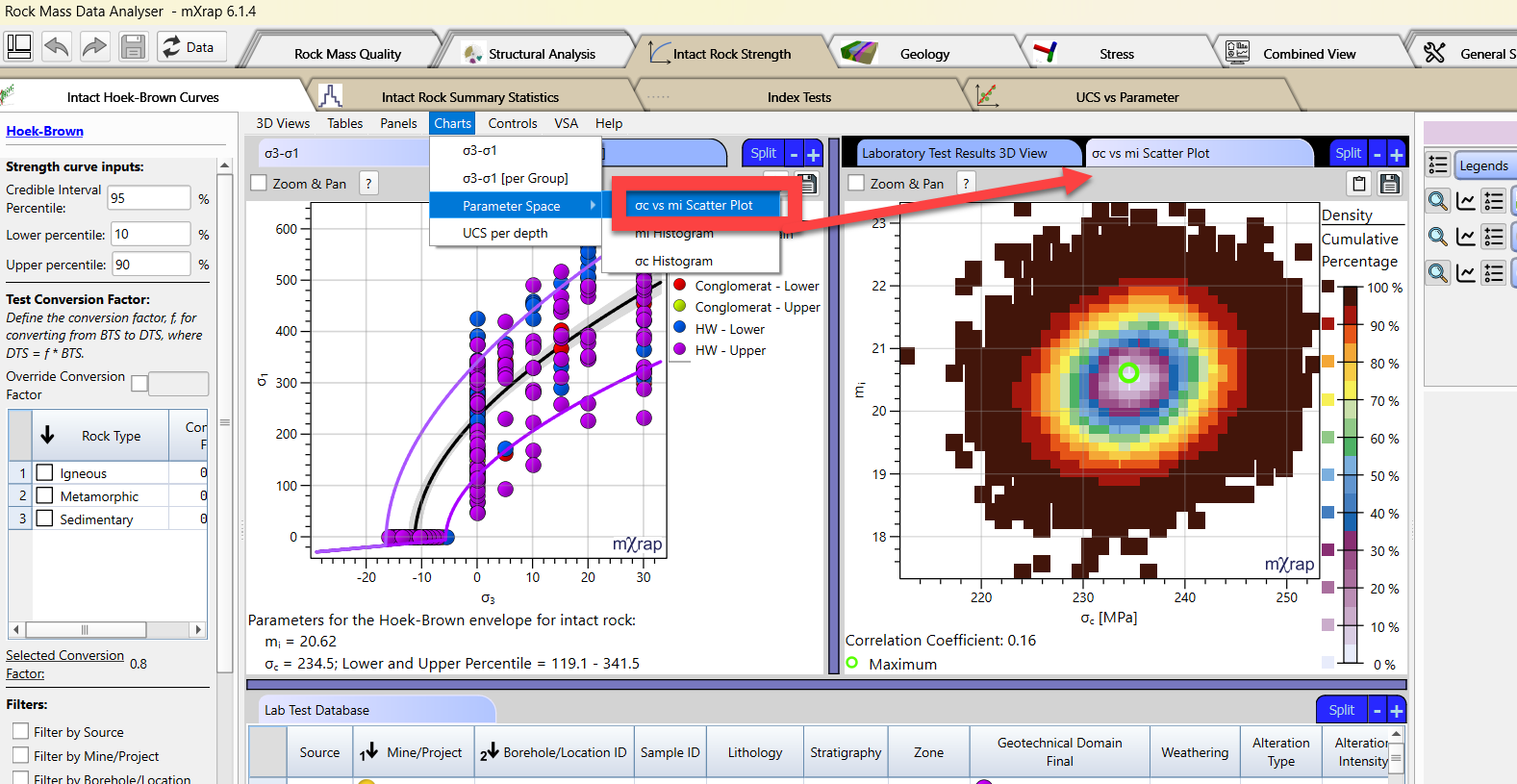Click the first magnifier icon beside Legends

[1438, 200]
